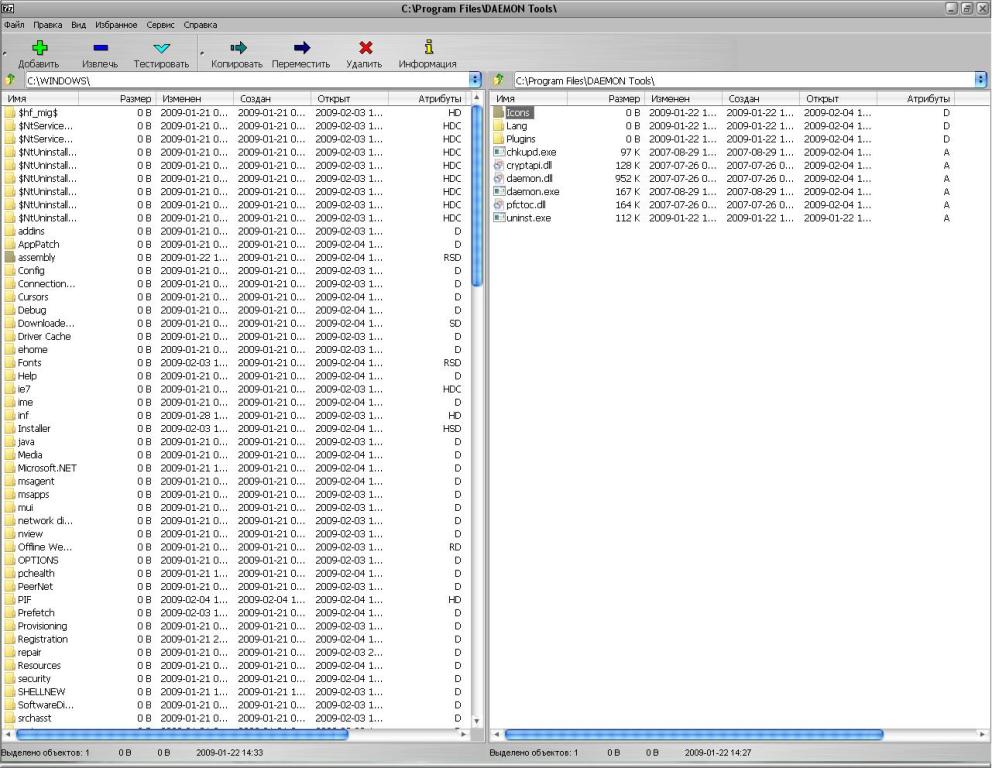992x768 pixels.
Task: Click the right panel scroll right arrow
Action: [982, 734]
